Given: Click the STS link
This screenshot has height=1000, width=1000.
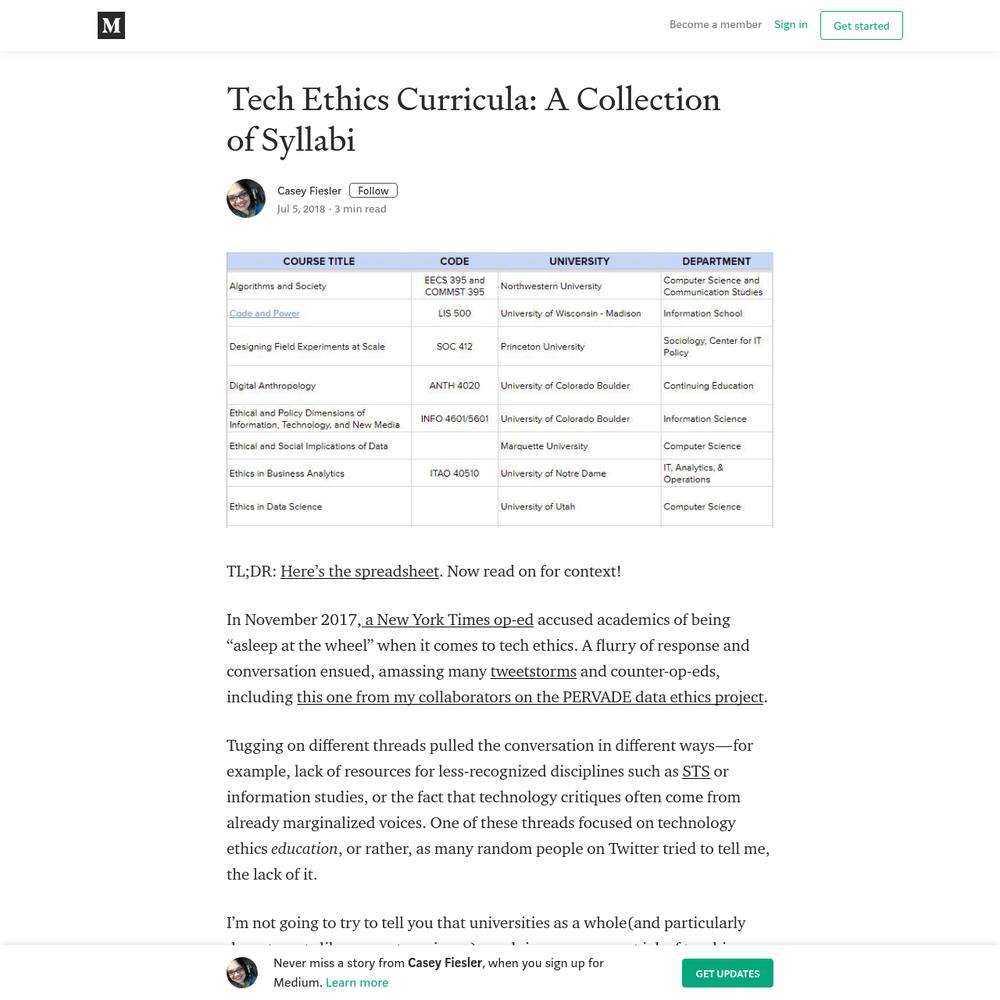Looking at the screenshot, I should pyautogui.click(x=696, y=771).
